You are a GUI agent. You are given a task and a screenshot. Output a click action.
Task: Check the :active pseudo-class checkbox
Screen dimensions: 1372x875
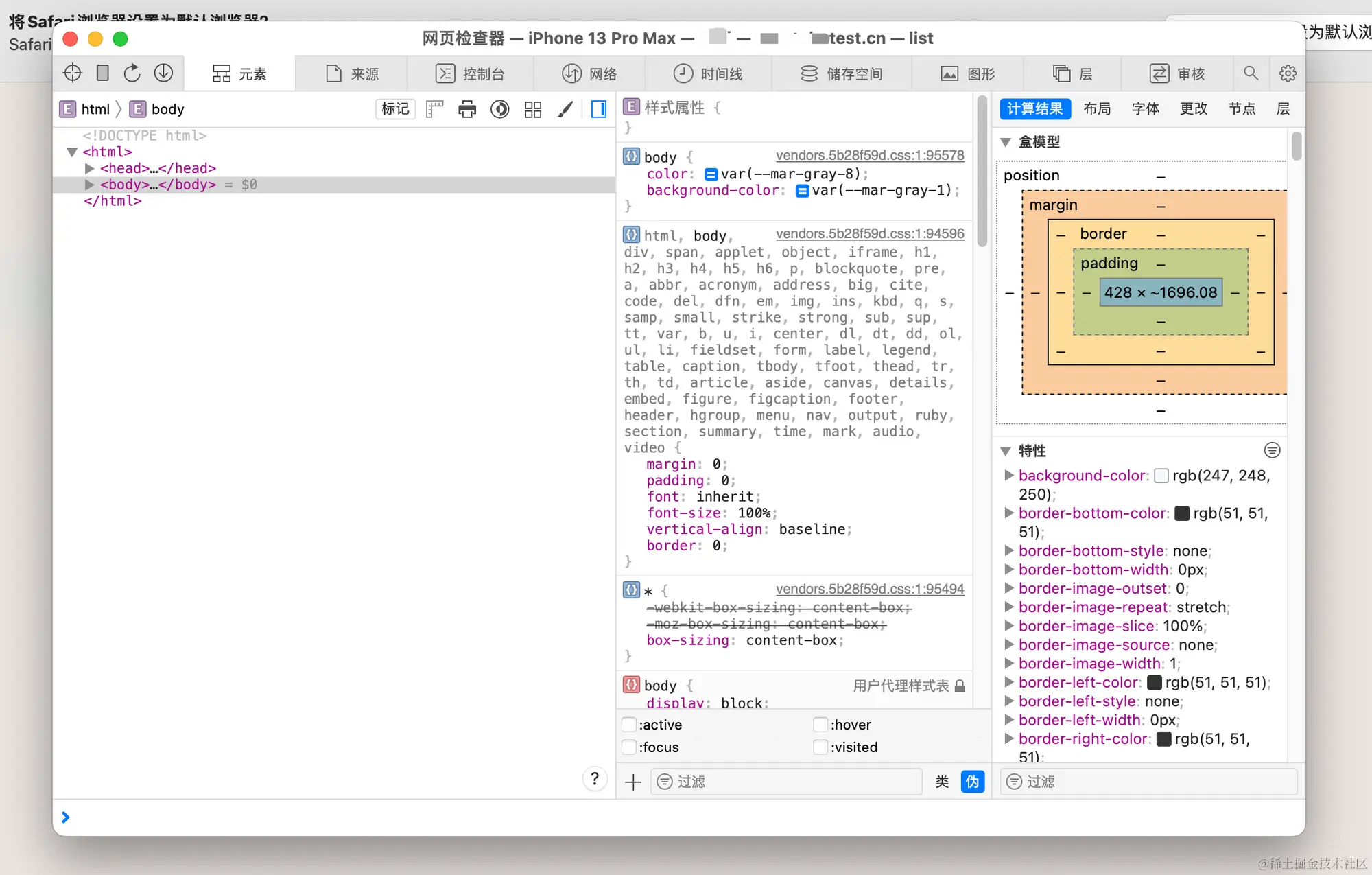(x=628, y=725)
